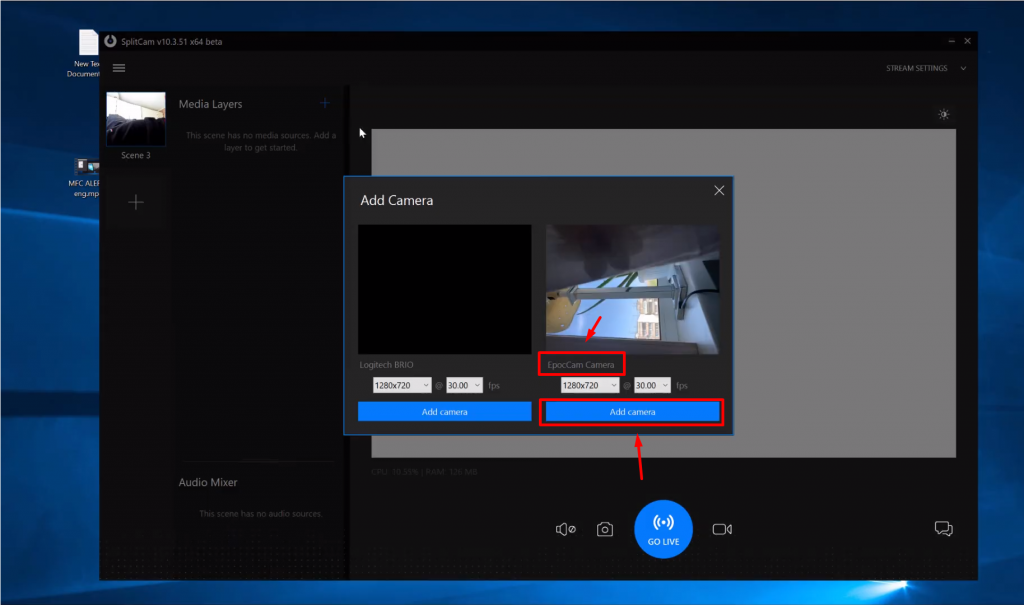Click the EpocCam Camera preview thumbnail

(632, 289)
